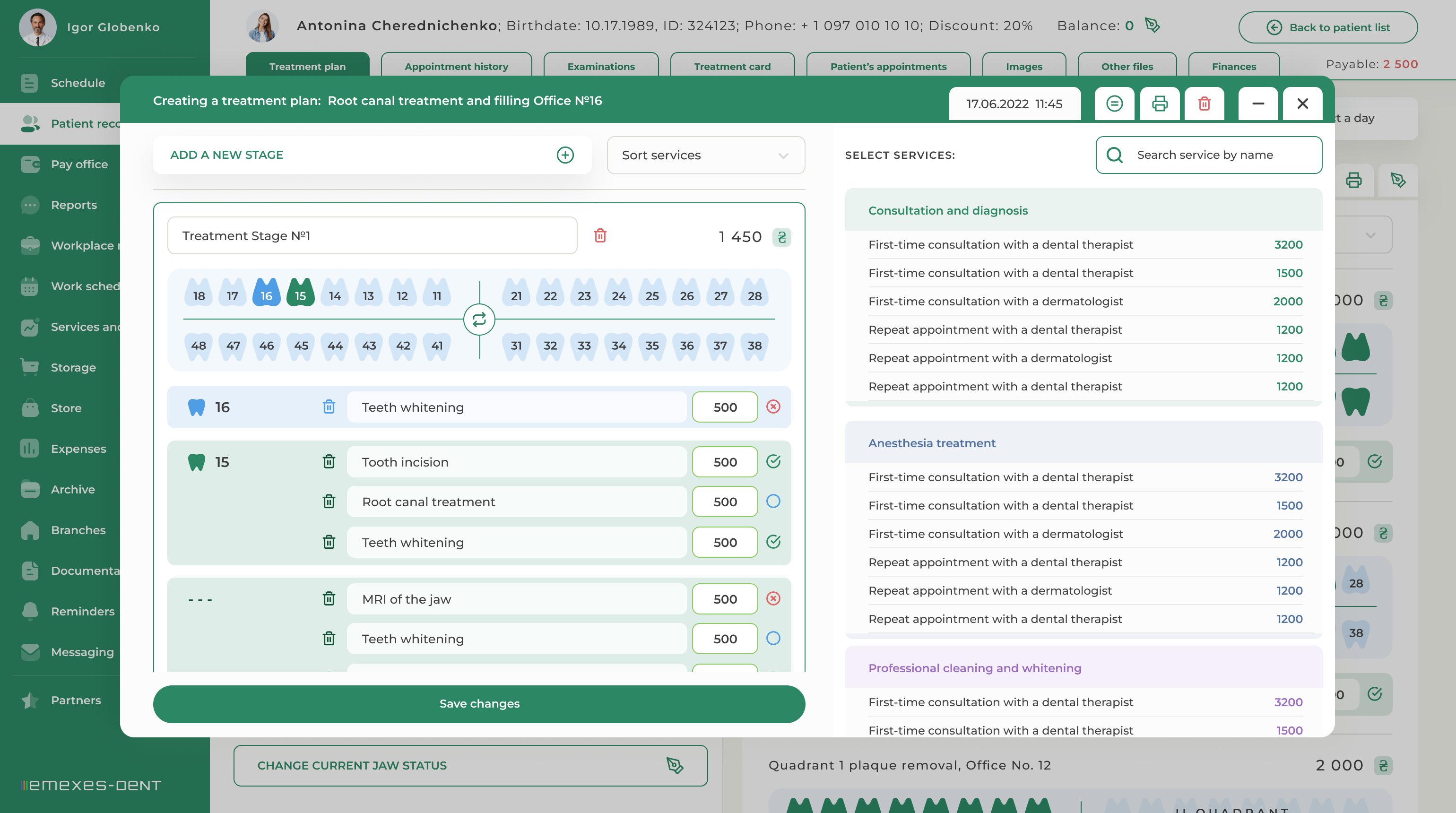Edit price 500 for MRI of the jaw
1456x813 pixels.
pyautogui.click(x=725, y=599)
